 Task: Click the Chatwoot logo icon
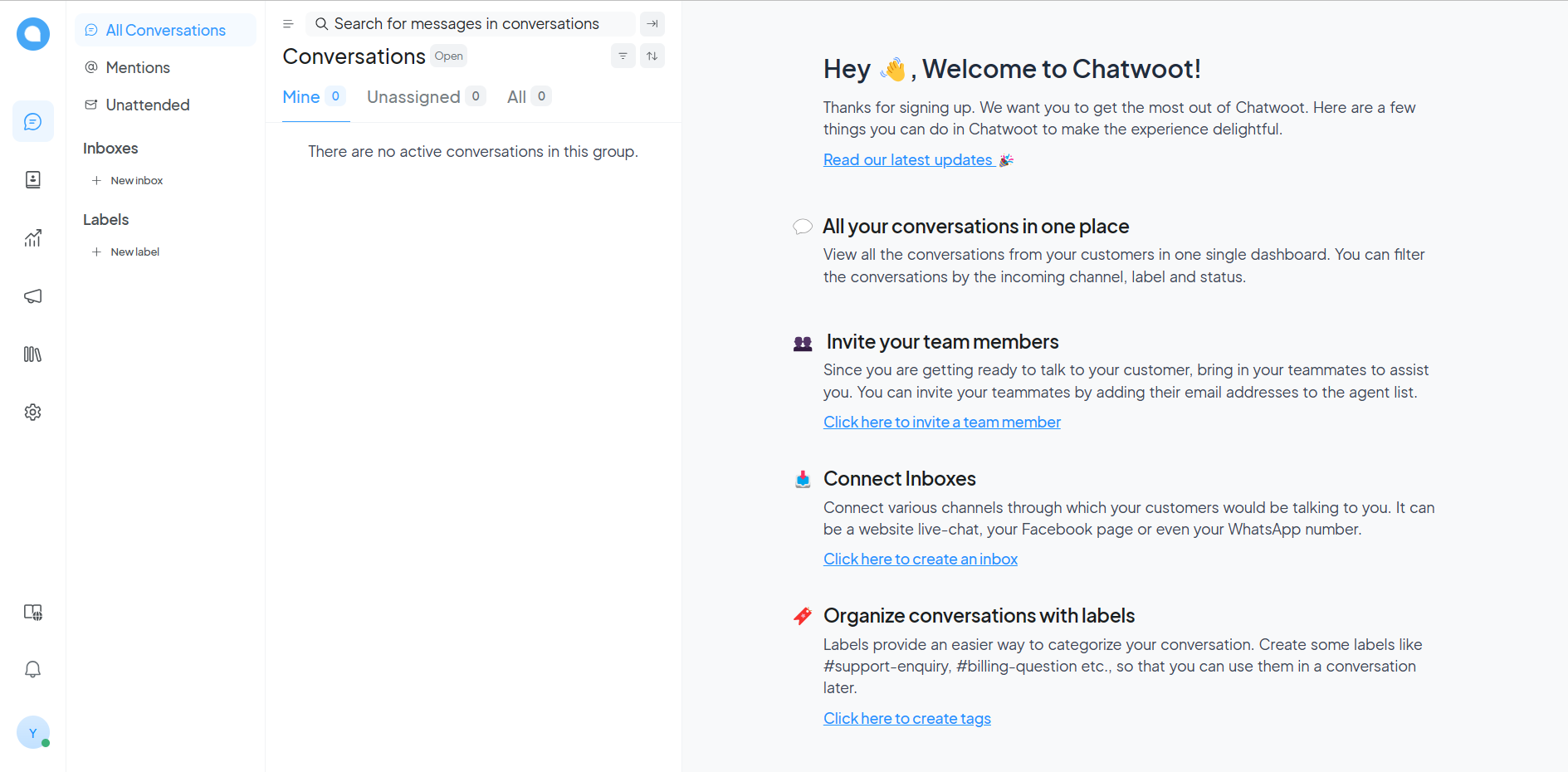(33, 34)
